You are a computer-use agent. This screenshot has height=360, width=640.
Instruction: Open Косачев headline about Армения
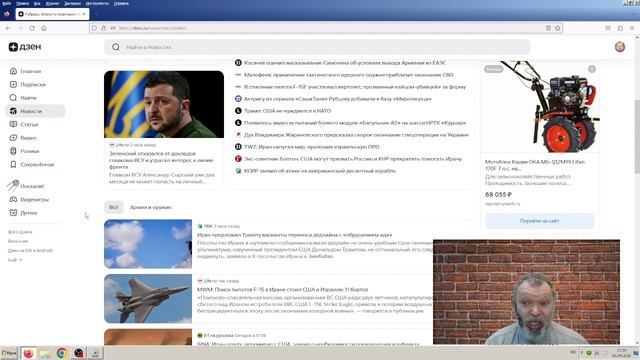pyautogui.click(x=345, y=63)
